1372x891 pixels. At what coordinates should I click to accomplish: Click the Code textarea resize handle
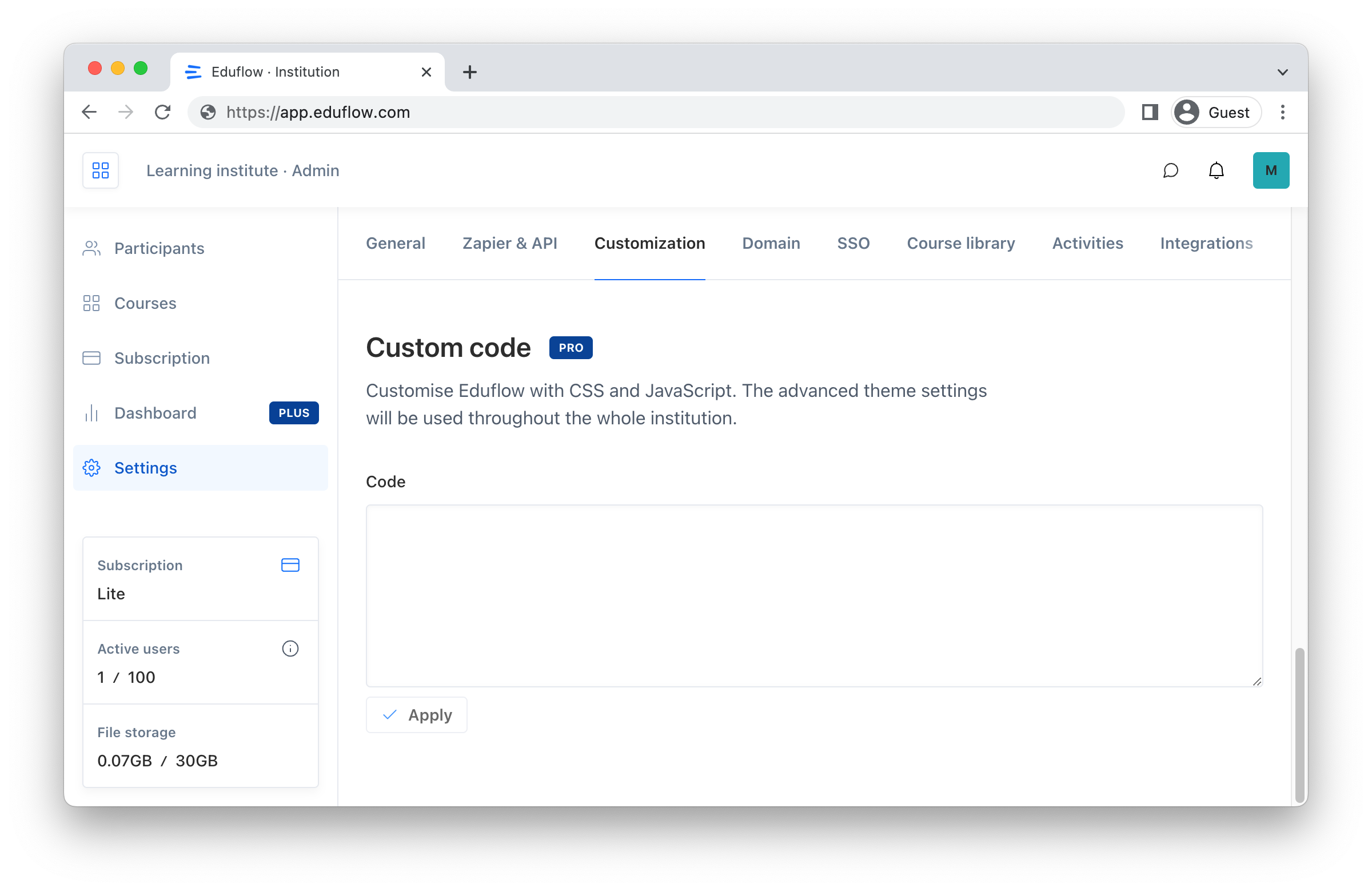point(1257,681)
